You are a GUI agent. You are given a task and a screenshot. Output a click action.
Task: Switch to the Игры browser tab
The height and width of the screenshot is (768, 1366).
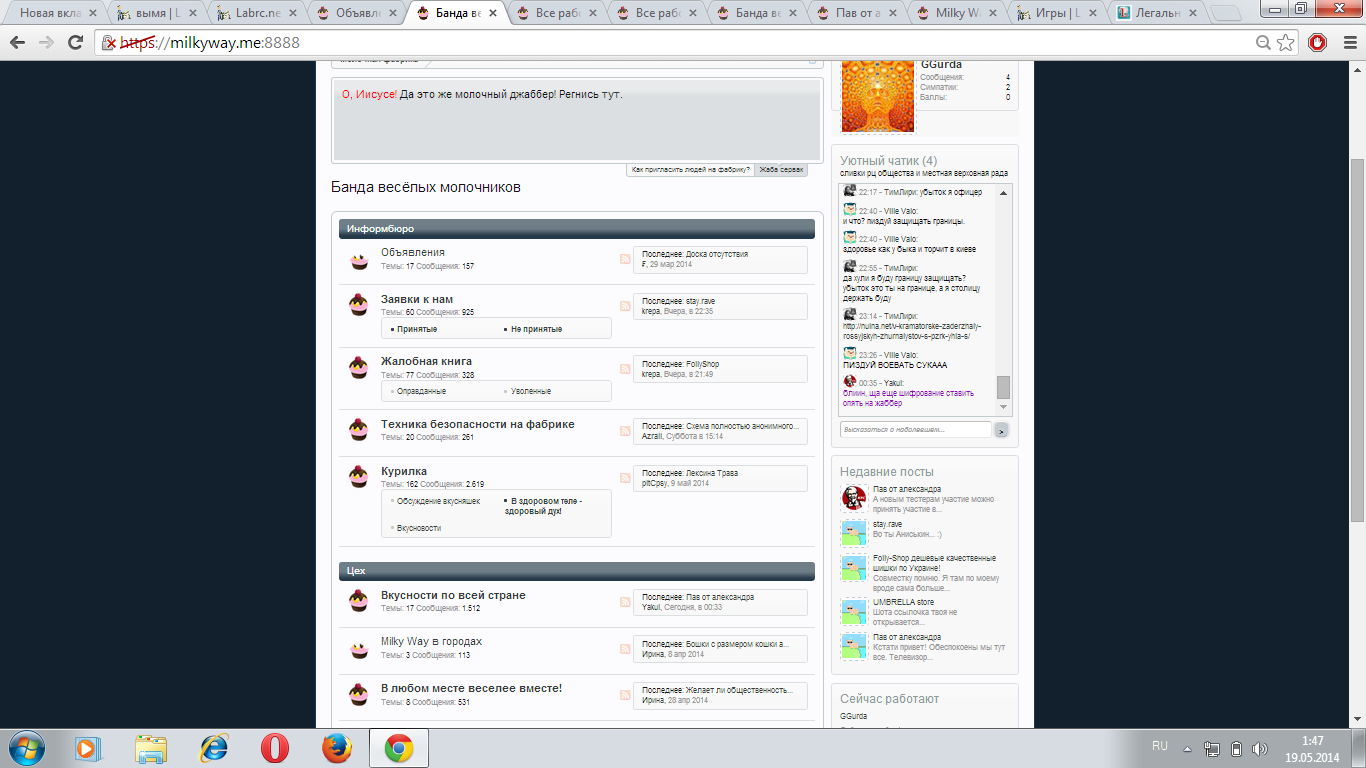pos(1054,13)
